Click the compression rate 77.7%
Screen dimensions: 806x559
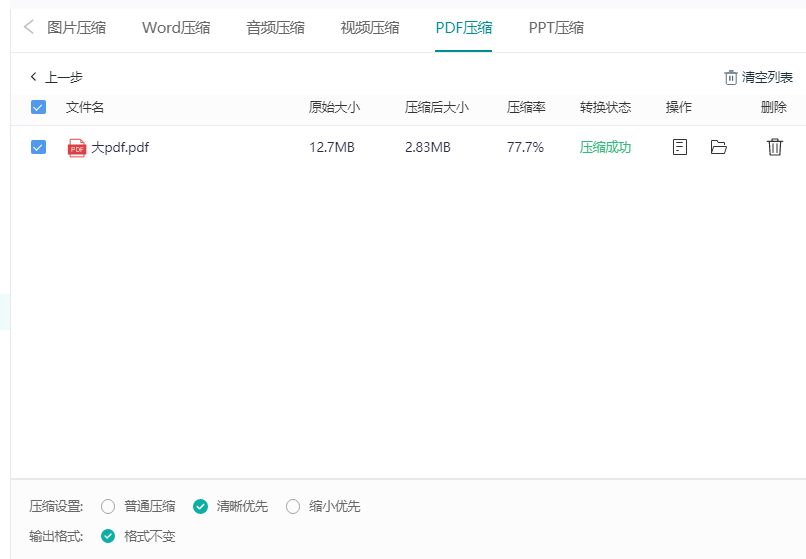[525, 148]
